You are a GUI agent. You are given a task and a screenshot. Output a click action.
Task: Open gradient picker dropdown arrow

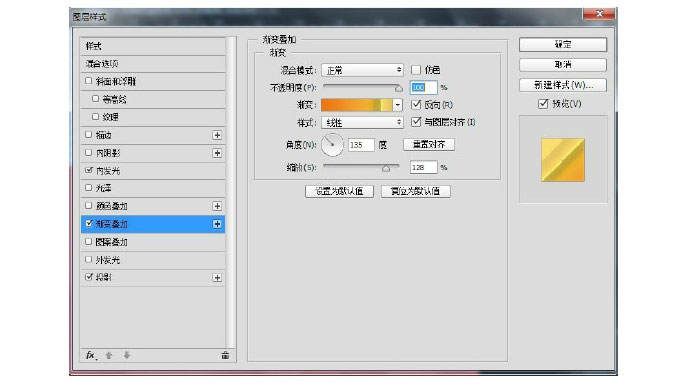click(x=398, y=105)
